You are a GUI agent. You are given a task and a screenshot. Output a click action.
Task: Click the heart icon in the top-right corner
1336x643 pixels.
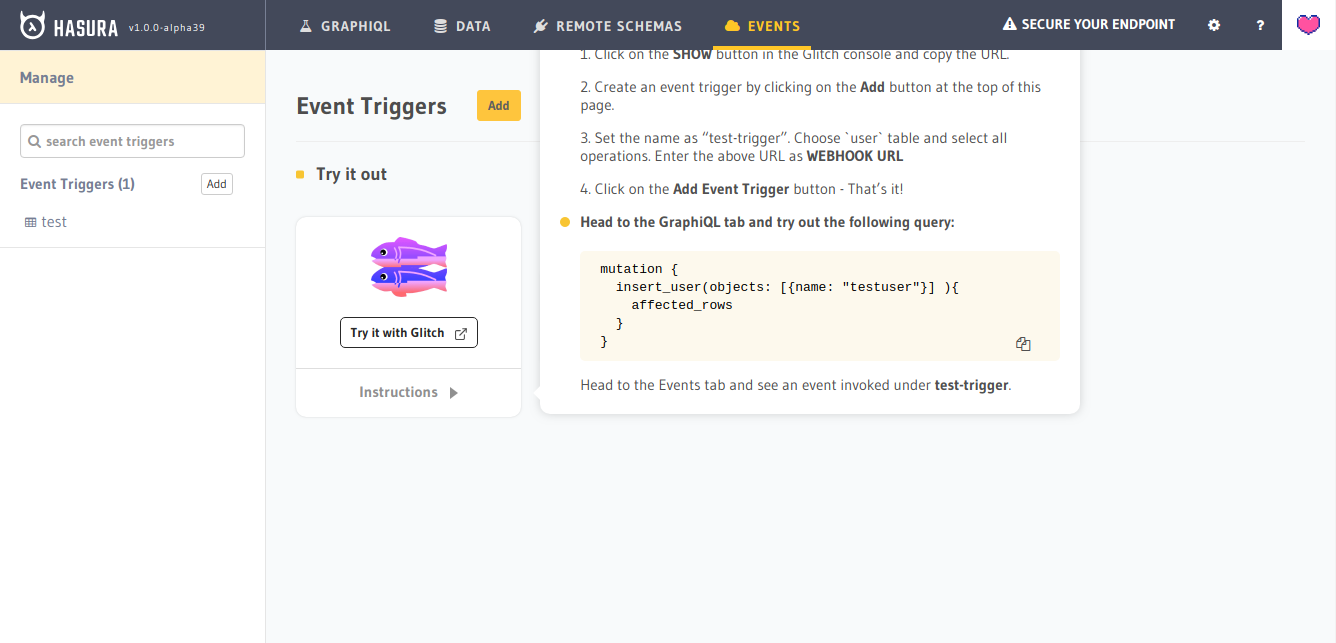point(1309,24)
